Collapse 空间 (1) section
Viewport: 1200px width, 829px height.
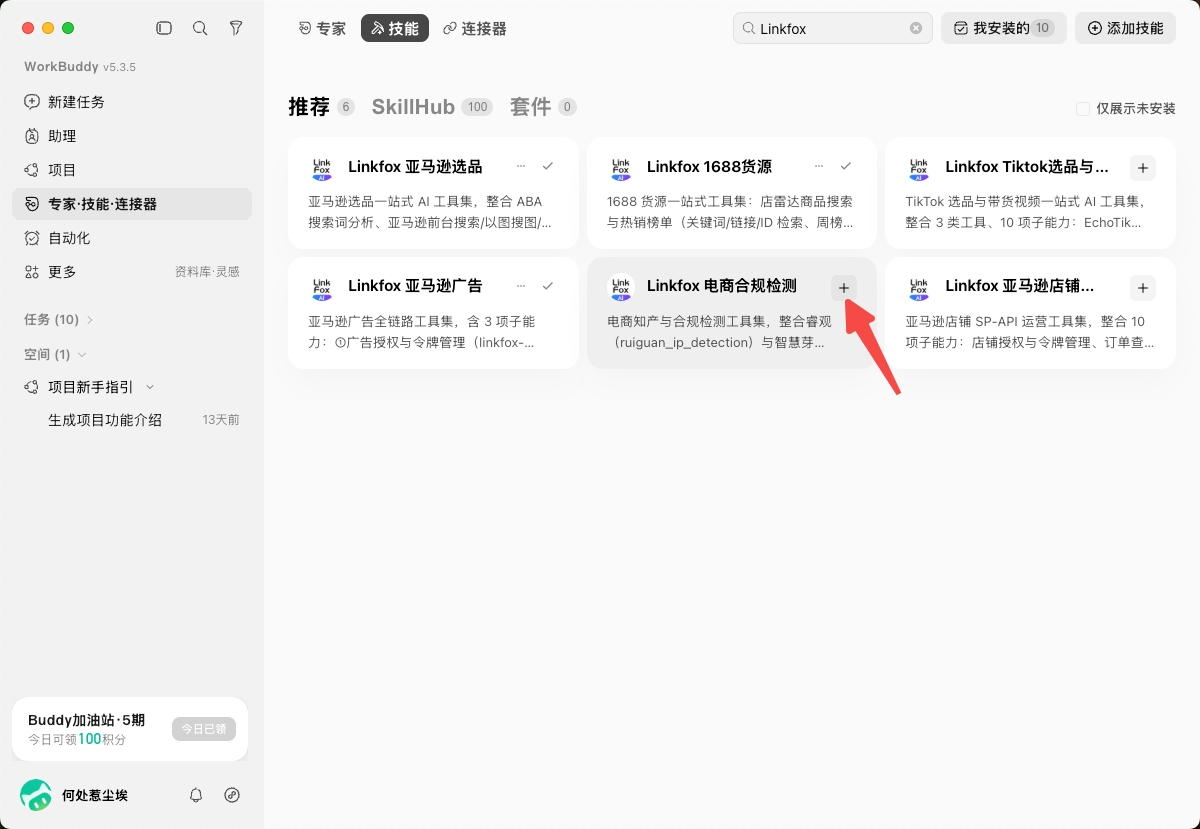pyautogui.click(x=55, y=354)
